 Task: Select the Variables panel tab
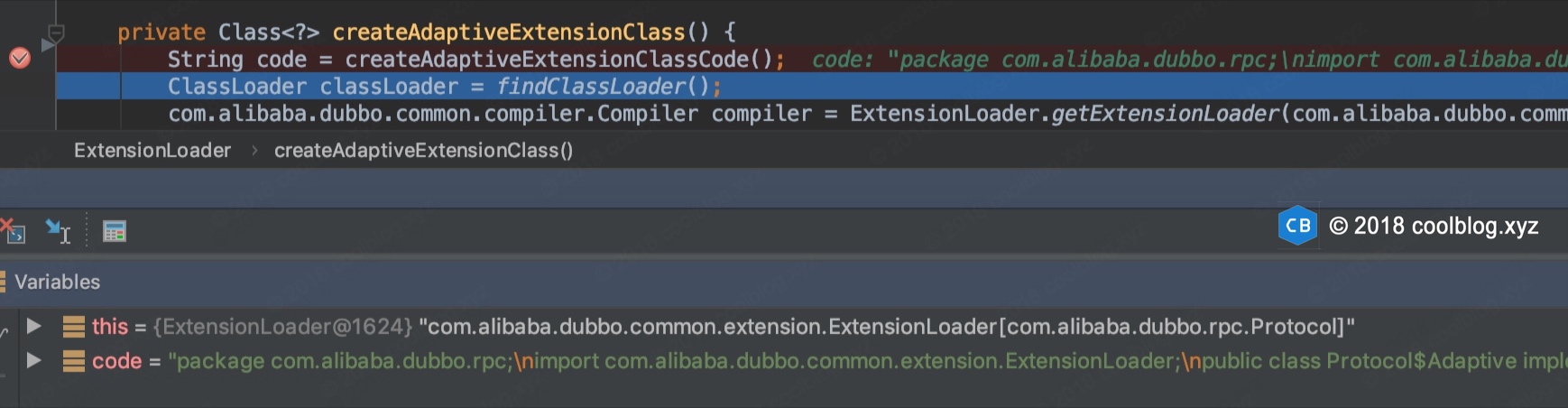tap(57, 282)
